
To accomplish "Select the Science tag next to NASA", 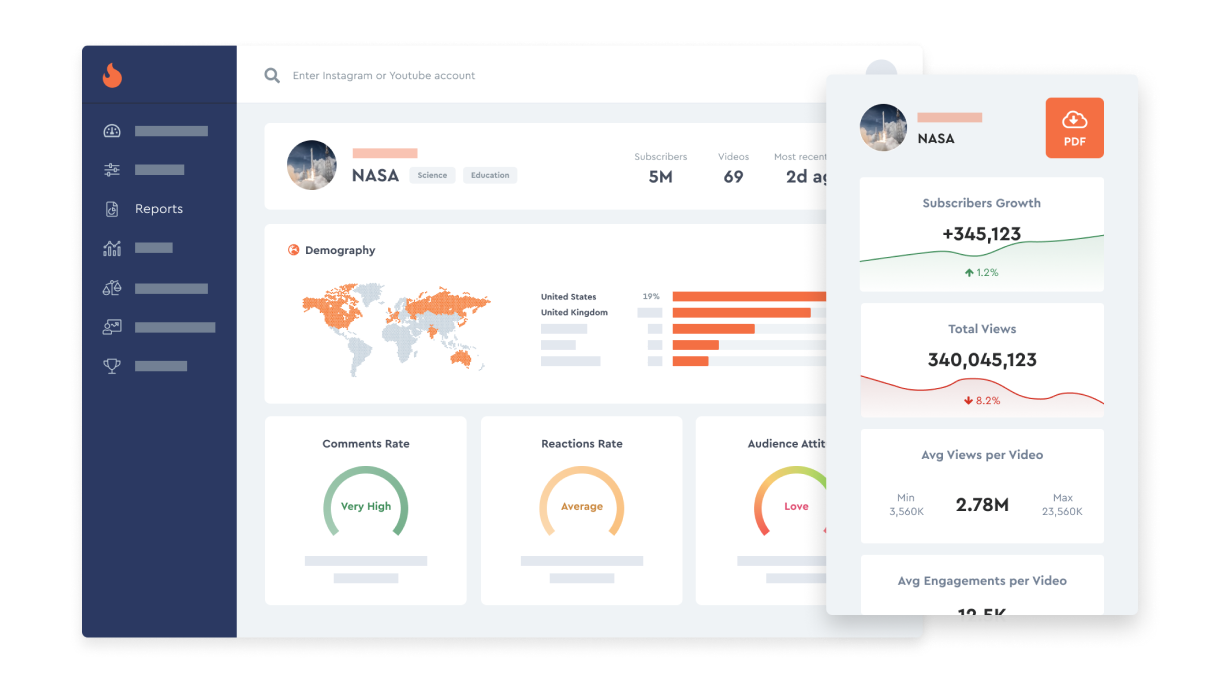I will click(x=432, y=175).
